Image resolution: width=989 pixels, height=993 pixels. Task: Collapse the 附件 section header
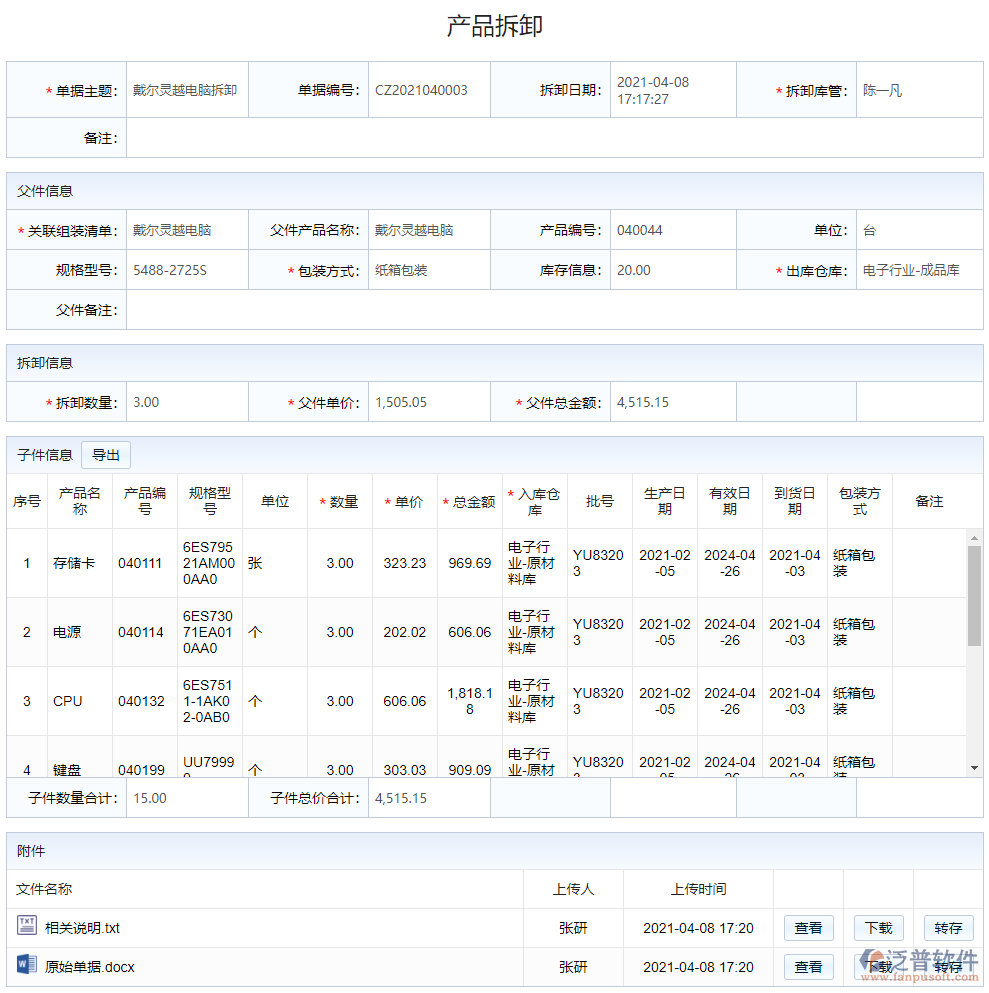(x=30, y=850)
